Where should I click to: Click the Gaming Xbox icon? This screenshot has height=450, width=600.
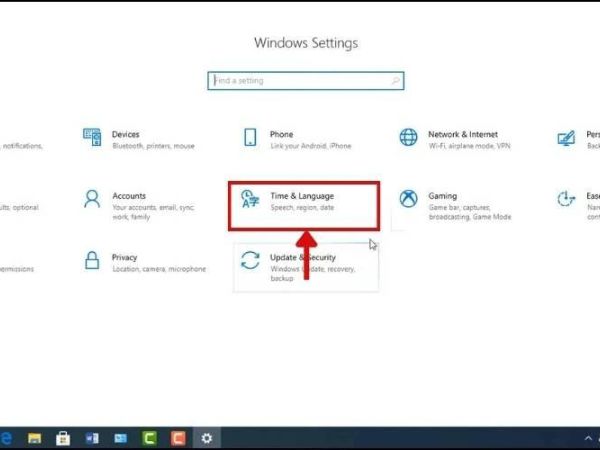(408, 199)
